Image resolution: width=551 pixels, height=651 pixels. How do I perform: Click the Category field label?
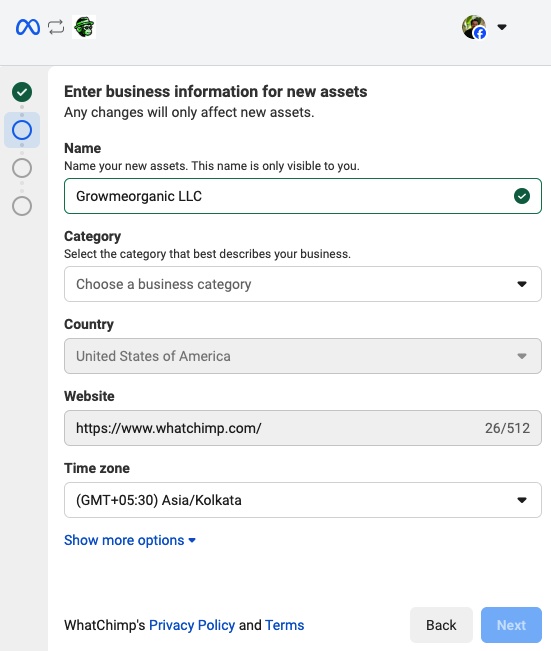[93, 236]
